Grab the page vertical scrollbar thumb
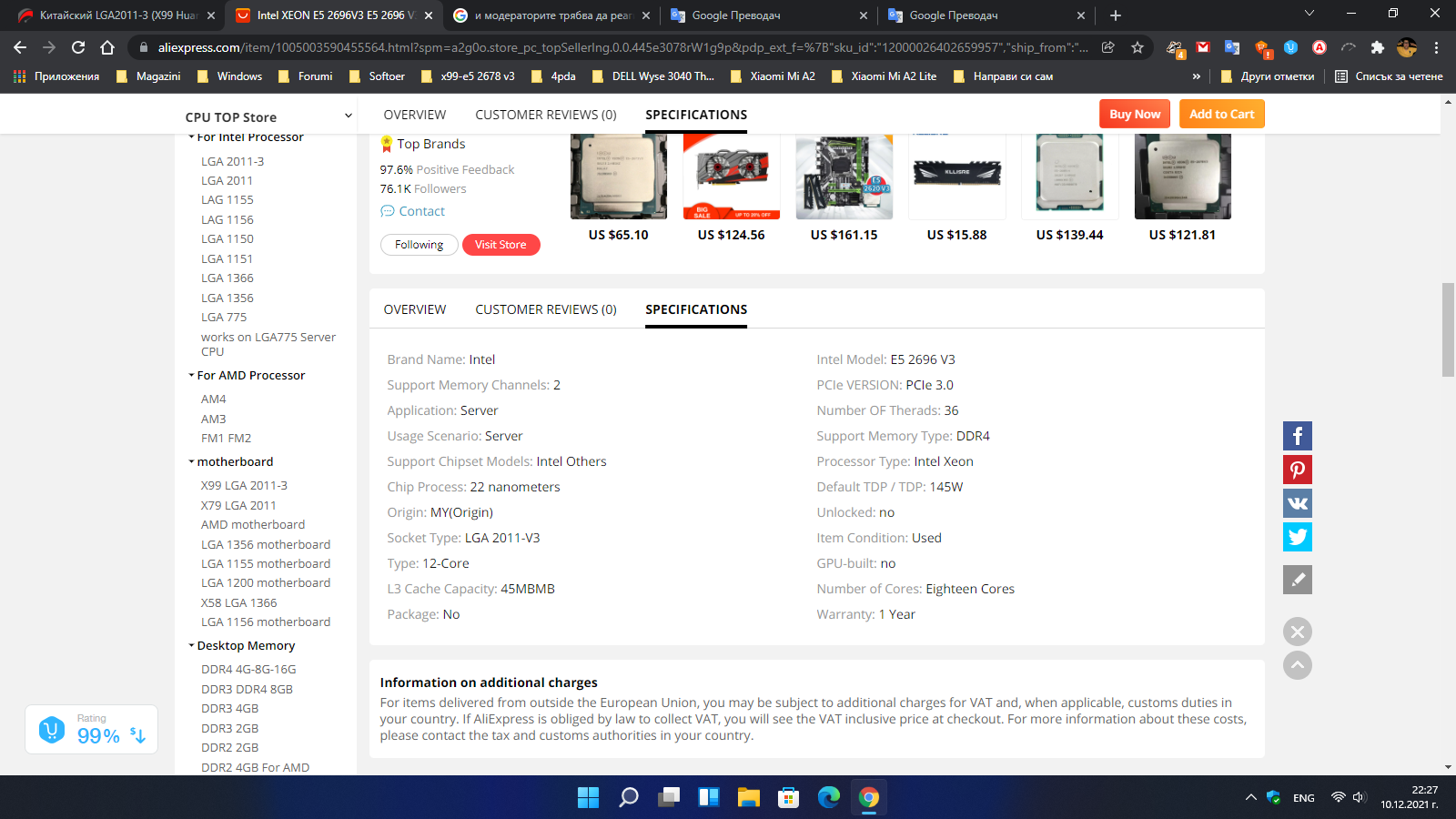Screen dimensions: 1456x819 point(1448,329)
